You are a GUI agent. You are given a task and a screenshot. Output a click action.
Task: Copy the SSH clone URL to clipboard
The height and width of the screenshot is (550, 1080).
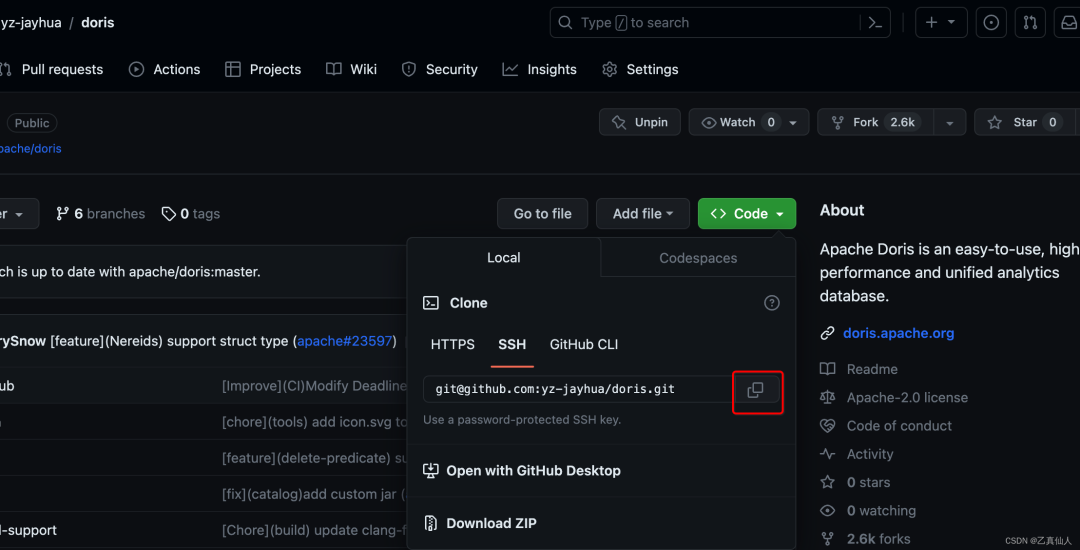point(756,390)
